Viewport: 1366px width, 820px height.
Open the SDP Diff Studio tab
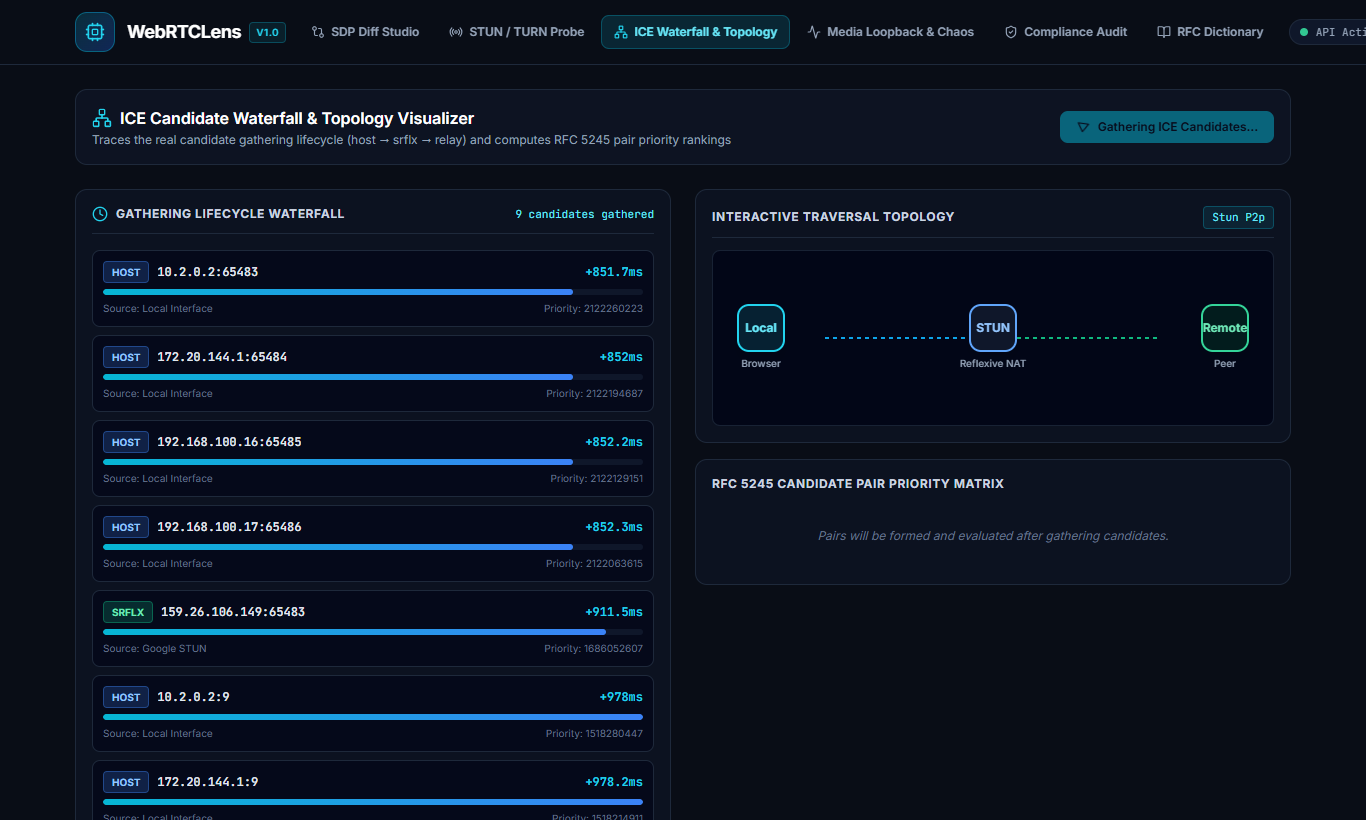point(365,32)
